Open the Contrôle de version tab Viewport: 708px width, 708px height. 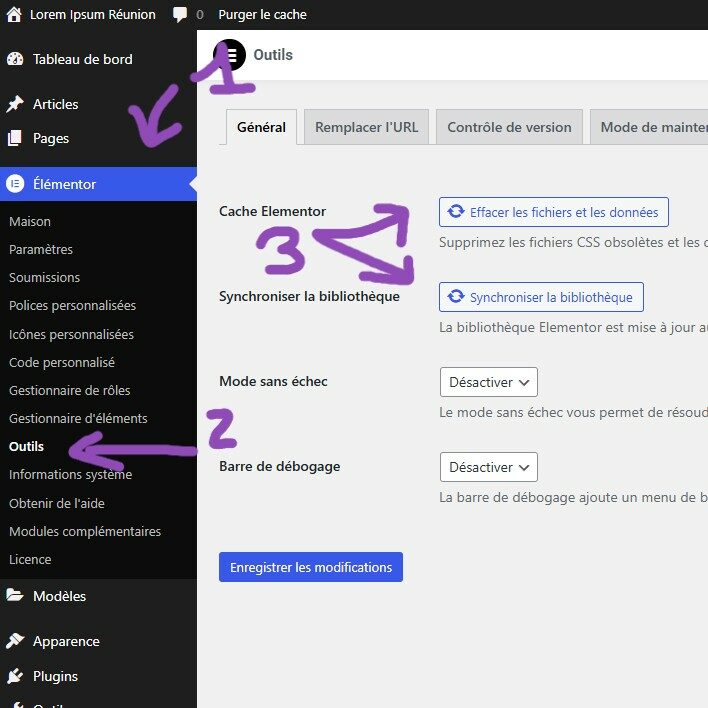tap(509, 127)
